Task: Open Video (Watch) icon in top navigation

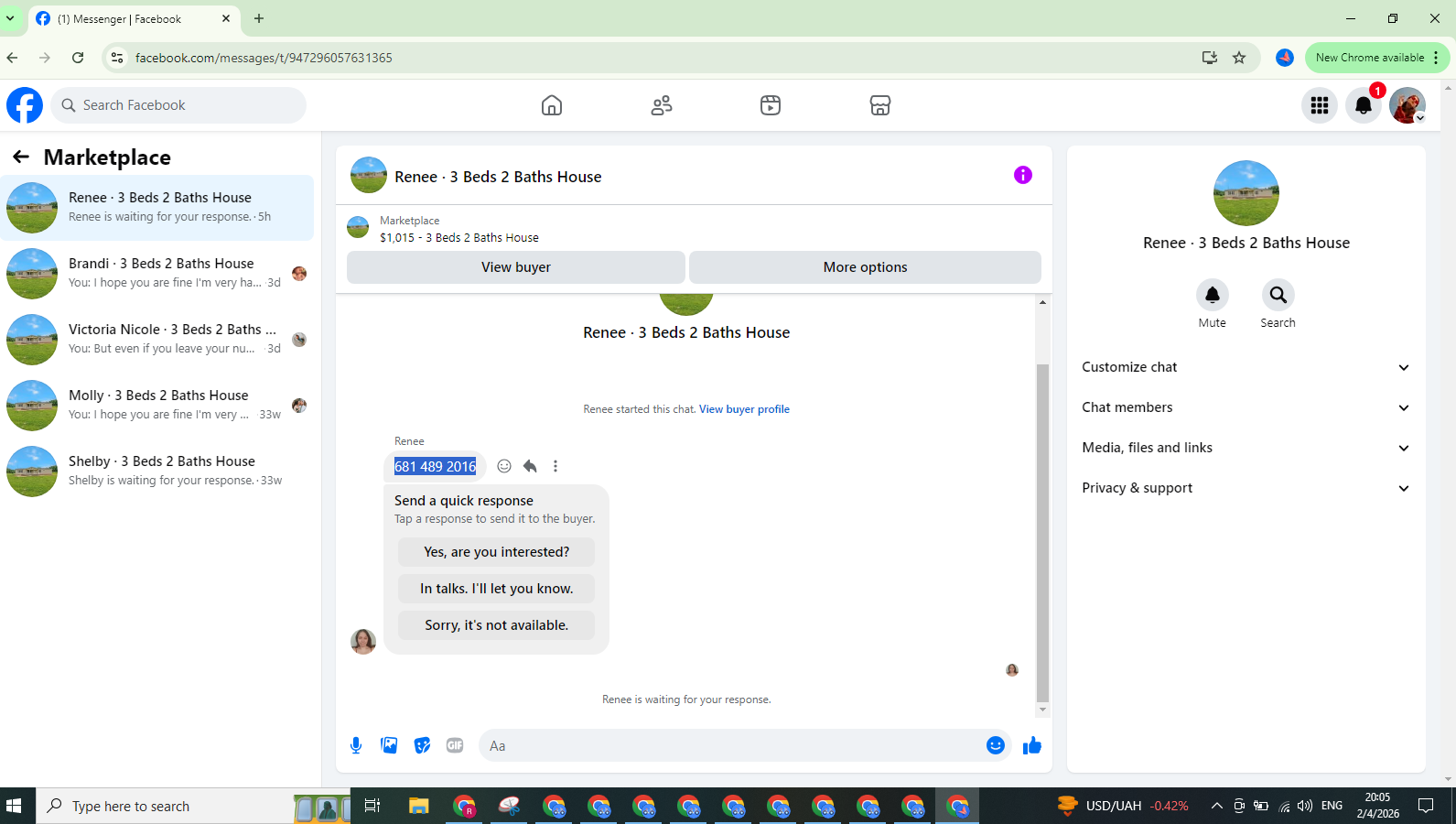Action: point(771,105)
